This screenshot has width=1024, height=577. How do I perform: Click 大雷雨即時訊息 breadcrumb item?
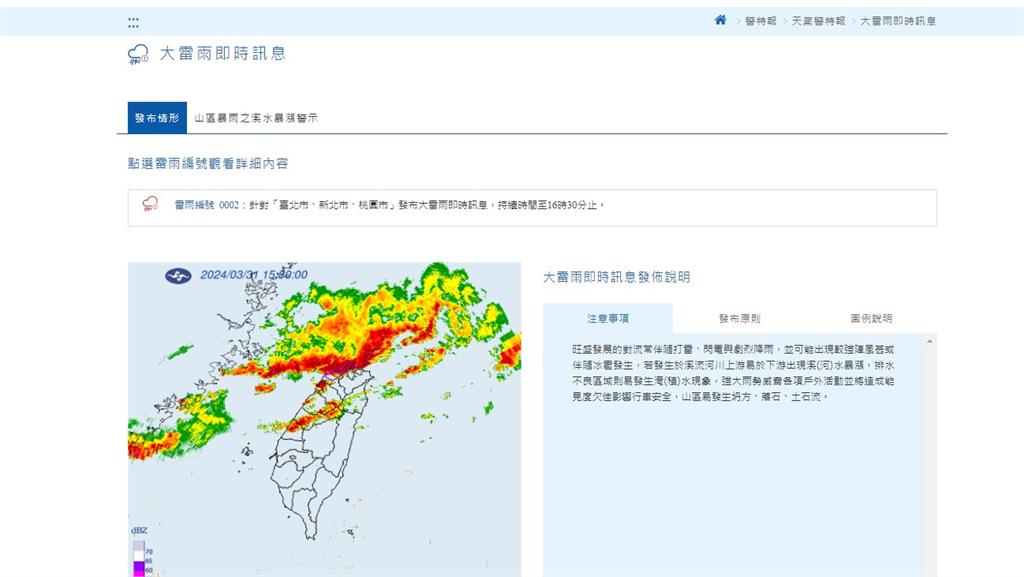tap(898, 21)
